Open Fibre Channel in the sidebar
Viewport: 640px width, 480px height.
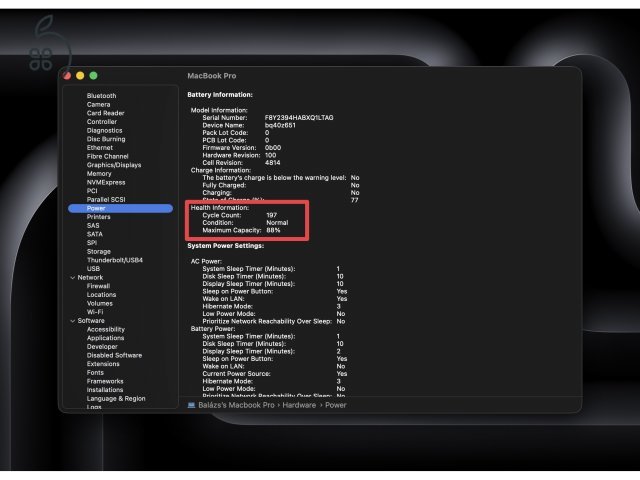tap(107, 156)
